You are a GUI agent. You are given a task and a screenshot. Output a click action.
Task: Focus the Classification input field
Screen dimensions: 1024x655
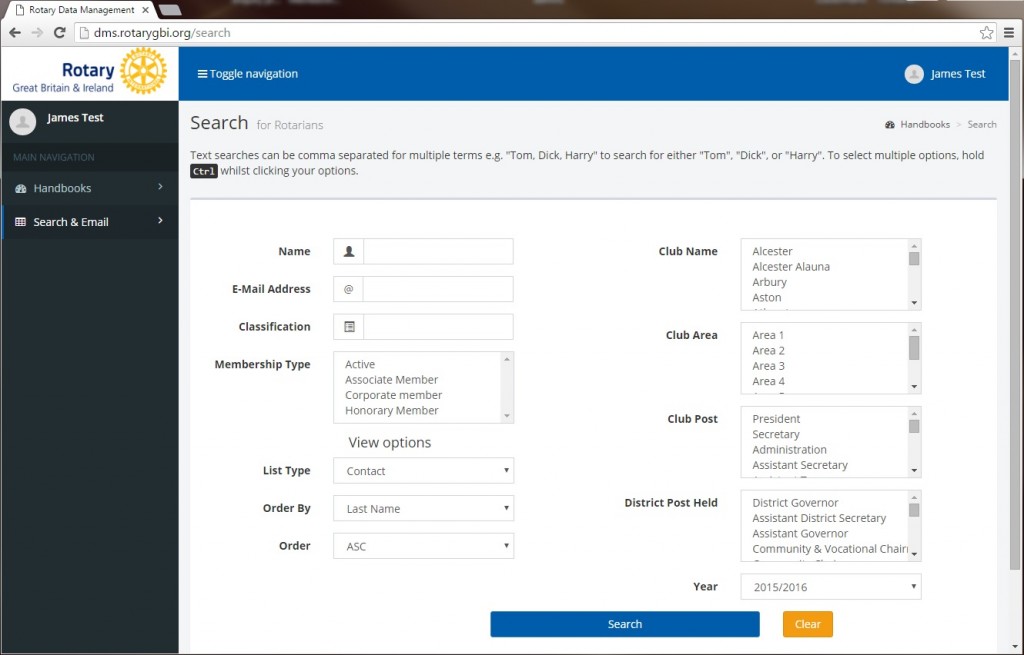click(438, 327)
